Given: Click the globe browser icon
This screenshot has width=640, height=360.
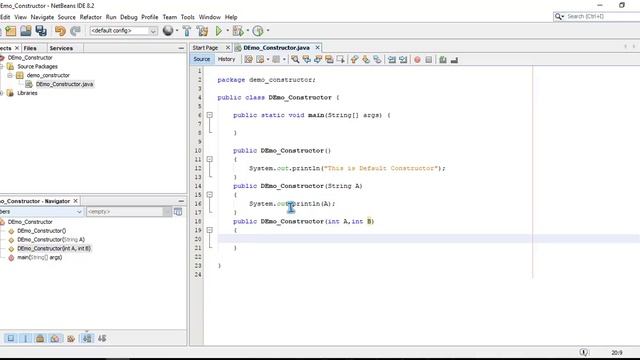Looking at the screenshot, I should [x=168, y=31].
